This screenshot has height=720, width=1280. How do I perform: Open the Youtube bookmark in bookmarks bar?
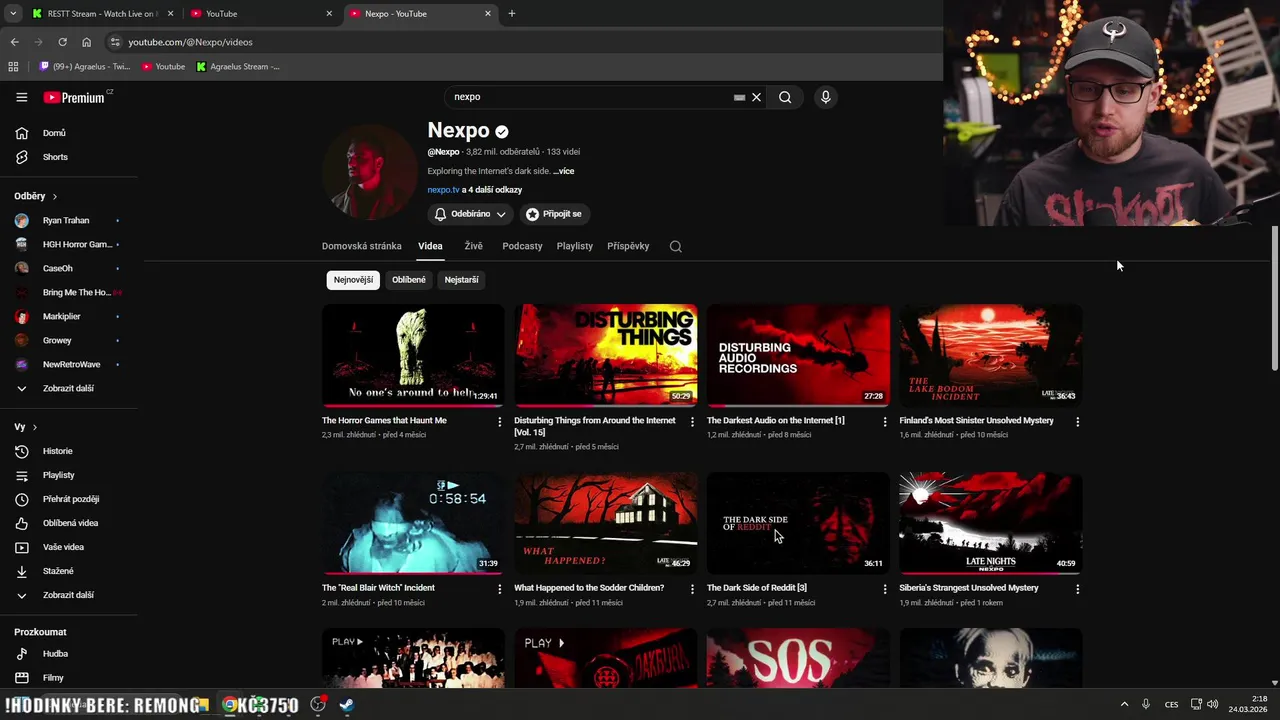(163, 67)
